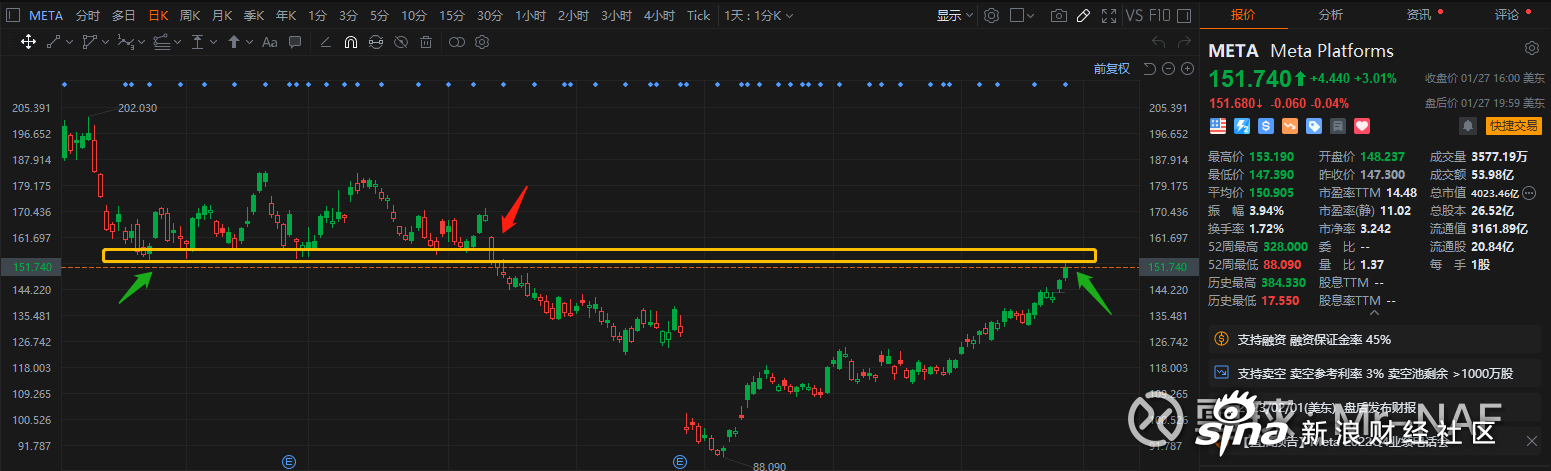Image resolution: width=1551 pixels, height=471 pixels.
Task: Switch to the 多日 timeframe tab
Action: (123, 15)
